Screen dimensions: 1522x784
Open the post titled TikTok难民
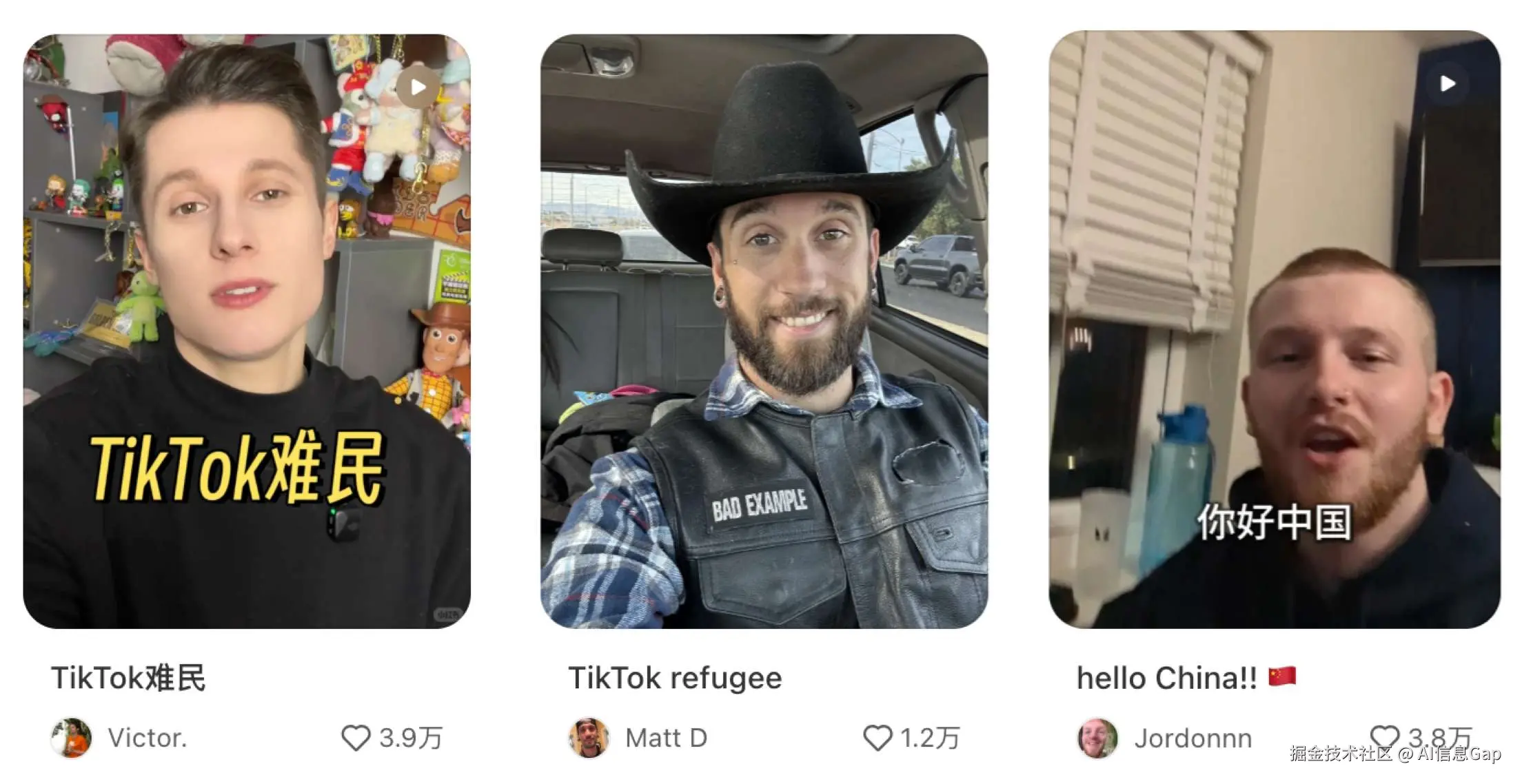tap(128, 678)
